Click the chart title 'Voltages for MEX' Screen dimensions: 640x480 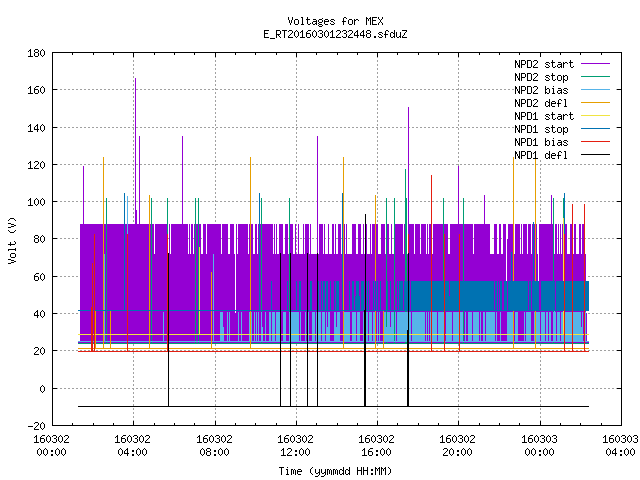click(335, 21)
